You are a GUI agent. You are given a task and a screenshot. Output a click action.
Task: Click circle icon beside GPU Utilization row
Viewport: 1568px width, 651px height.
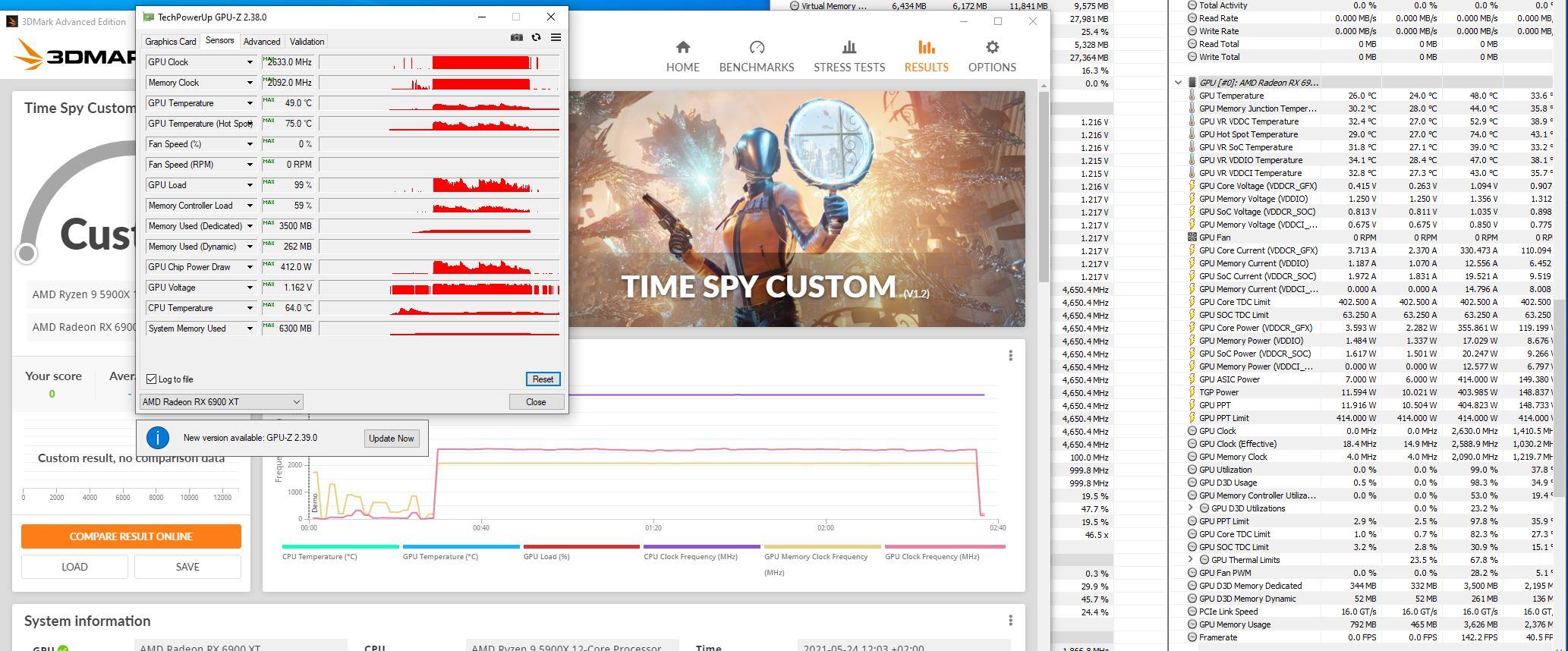(1192, 470)
